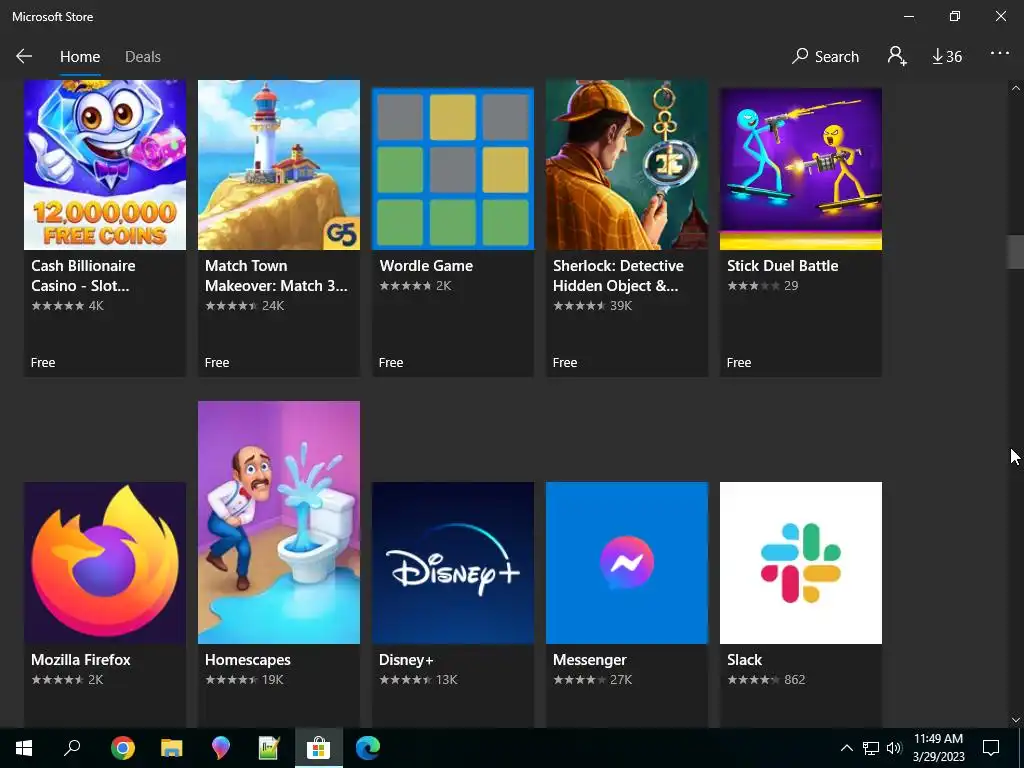Click the Free price under Match Town Makeover
The image size is (1024, 768).
[x=217, y=362]
